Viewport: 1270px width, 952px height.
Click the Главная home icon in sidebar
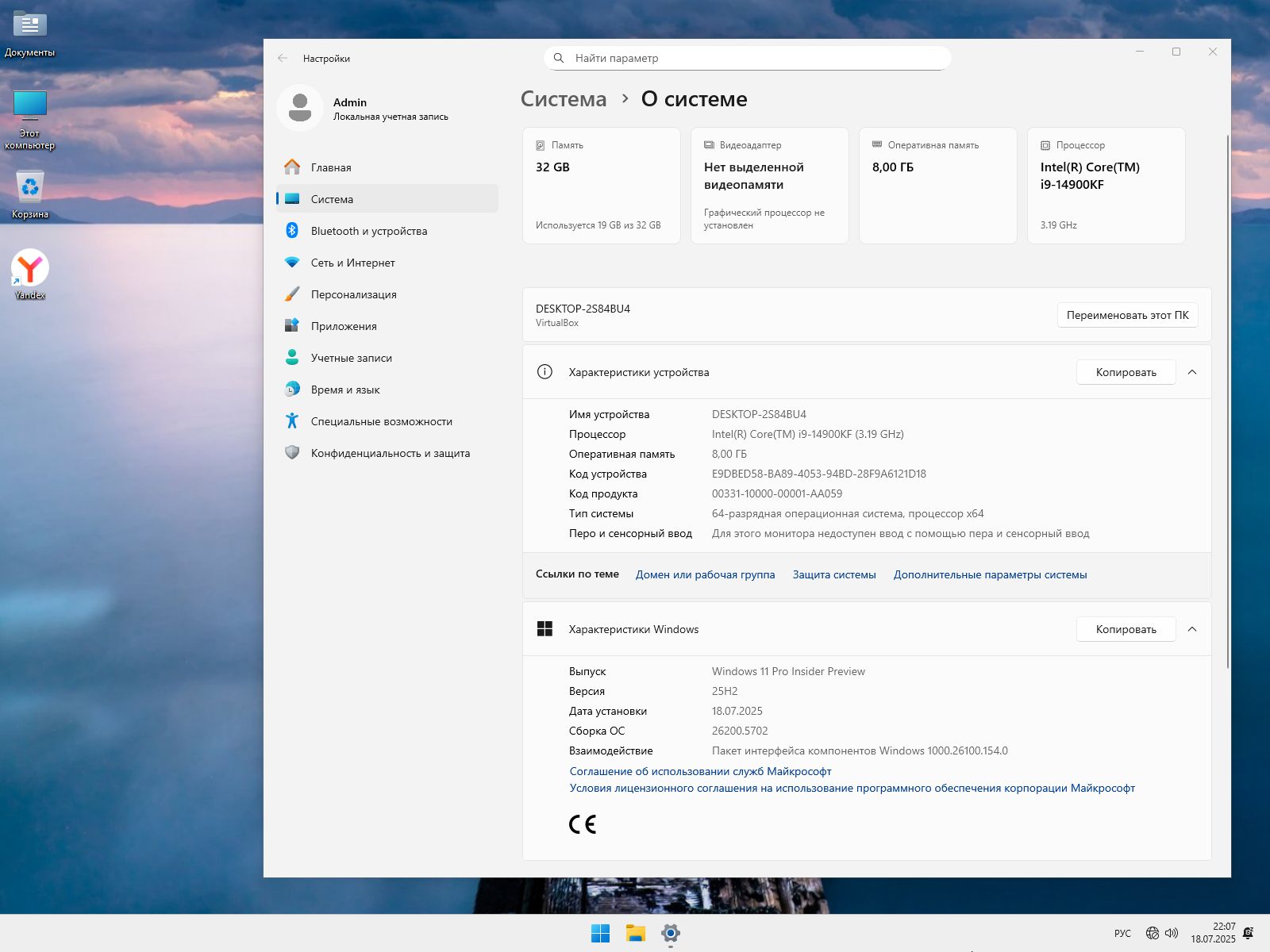pos(292,167)
